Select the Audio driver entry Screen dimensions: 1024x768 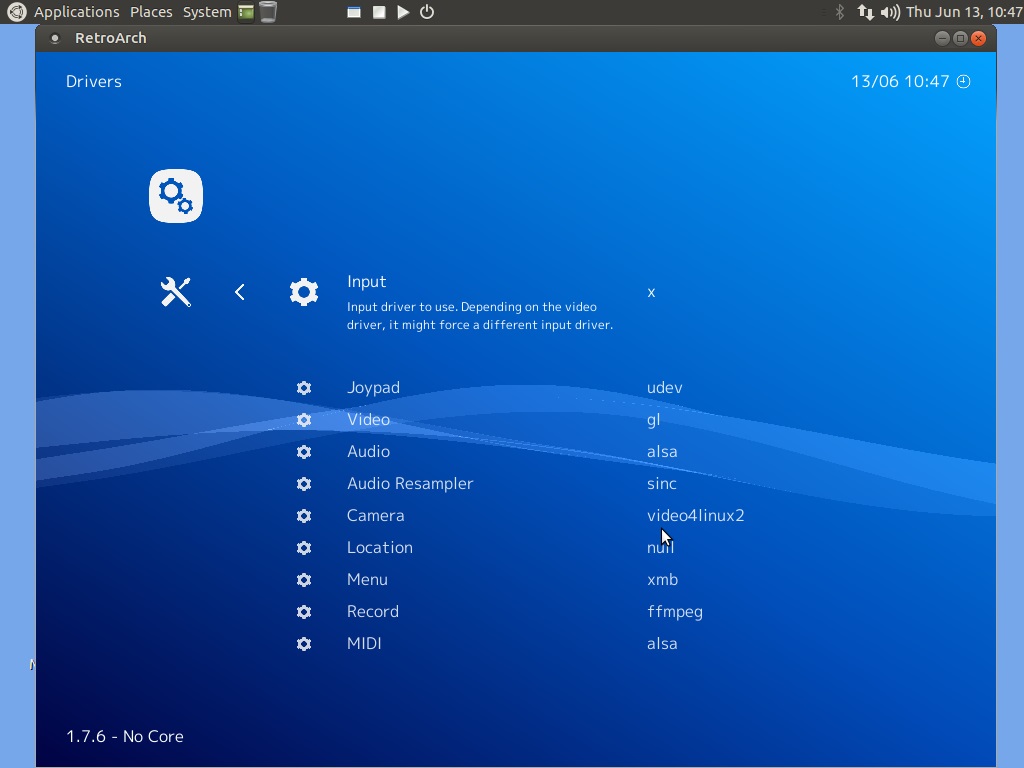[x=368, y=452]
